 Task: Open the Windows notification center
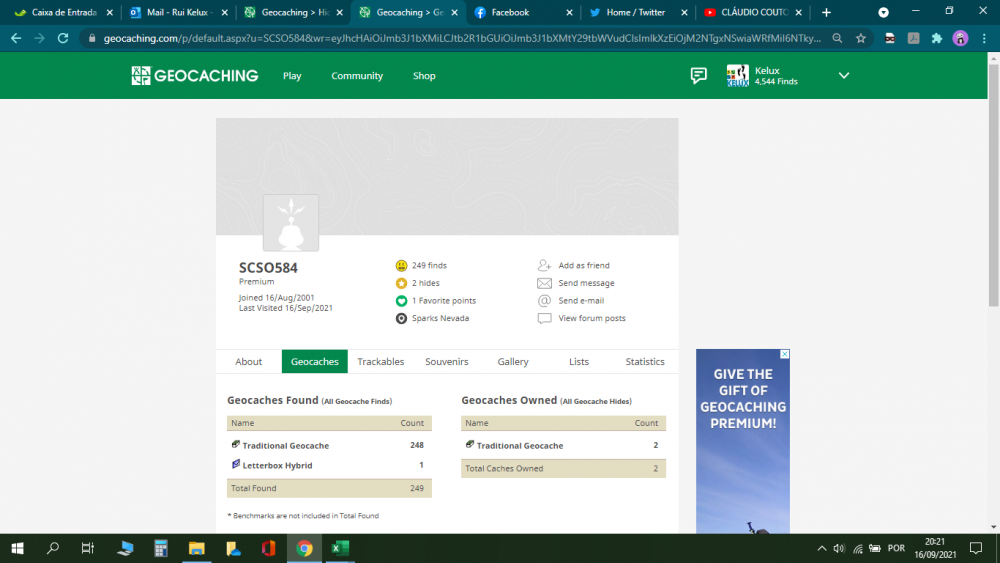click(976, 548)
